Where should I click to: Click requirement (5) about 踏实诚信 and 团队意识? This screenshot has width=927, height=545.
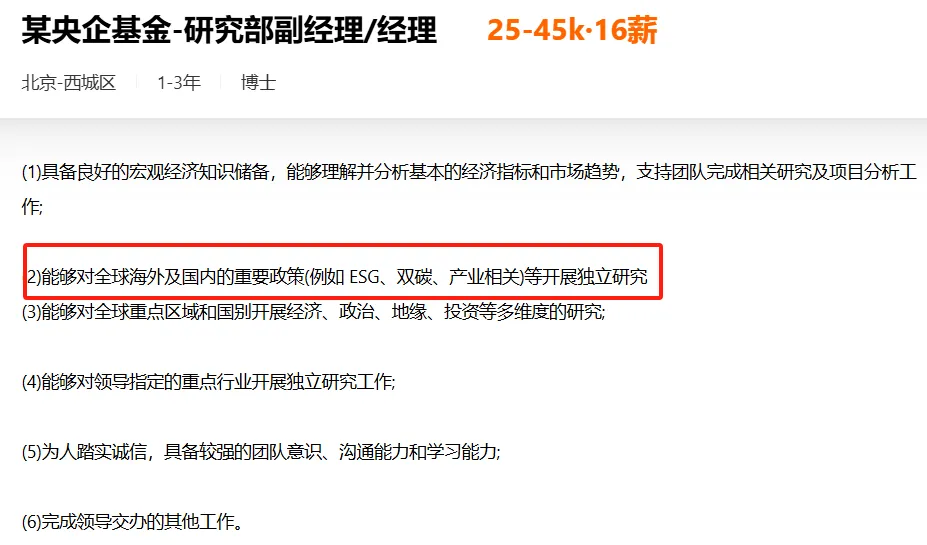[261, 452]
